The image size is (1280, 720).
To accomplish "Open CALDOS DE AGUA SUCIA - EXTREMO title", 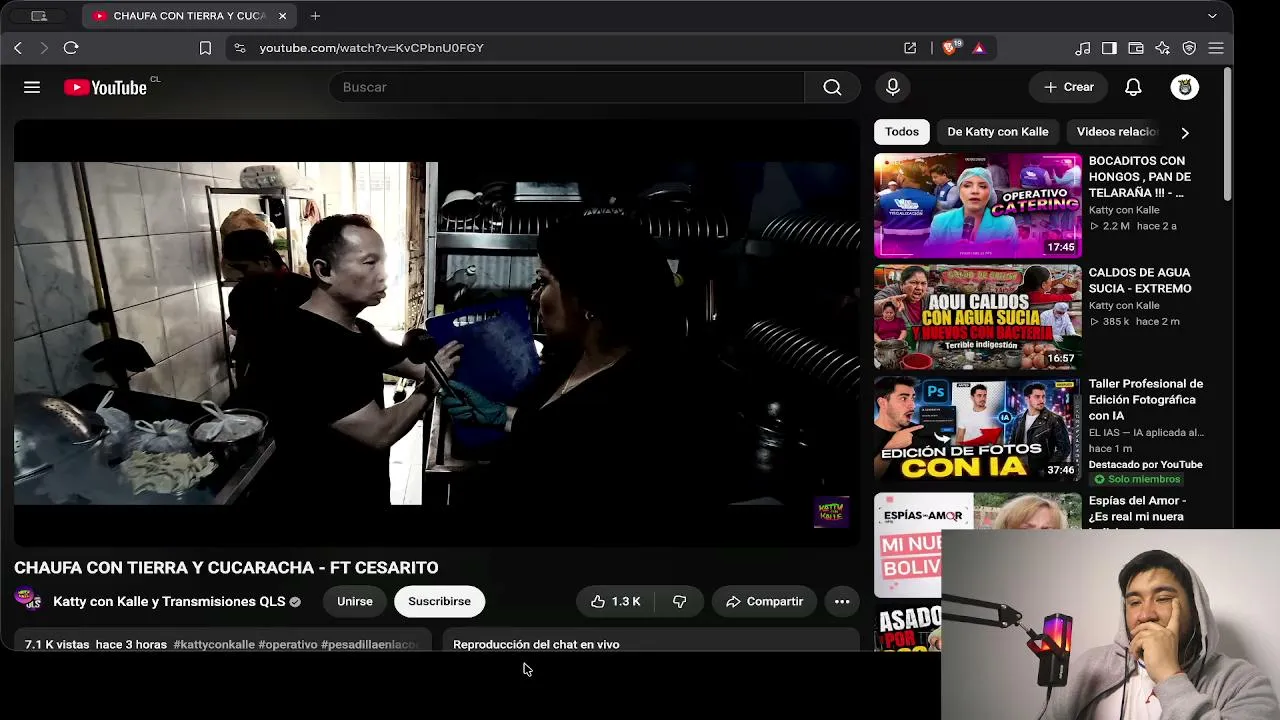I will click(x=1140, y=280).
